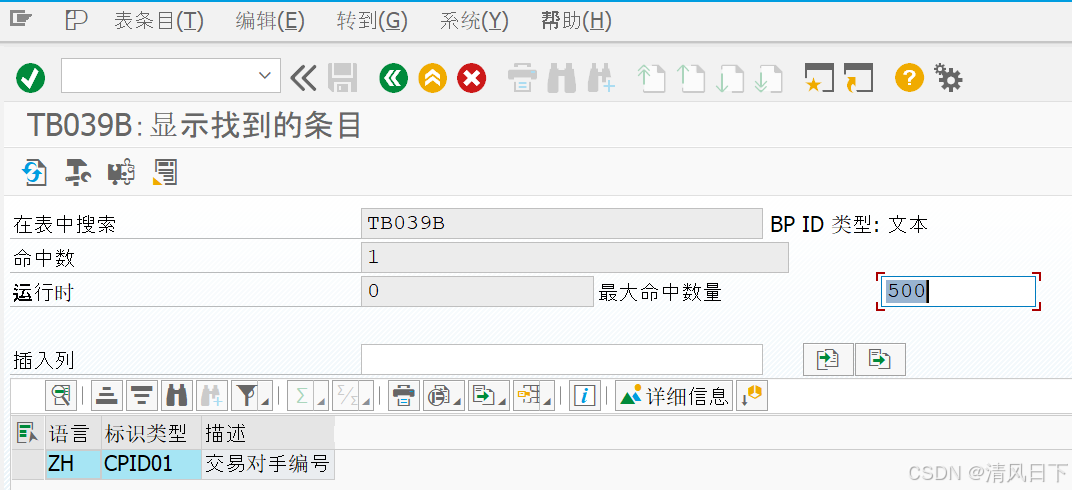
Task: Click the second insert-column button beside 插入列
Action: tap(881, 359)
